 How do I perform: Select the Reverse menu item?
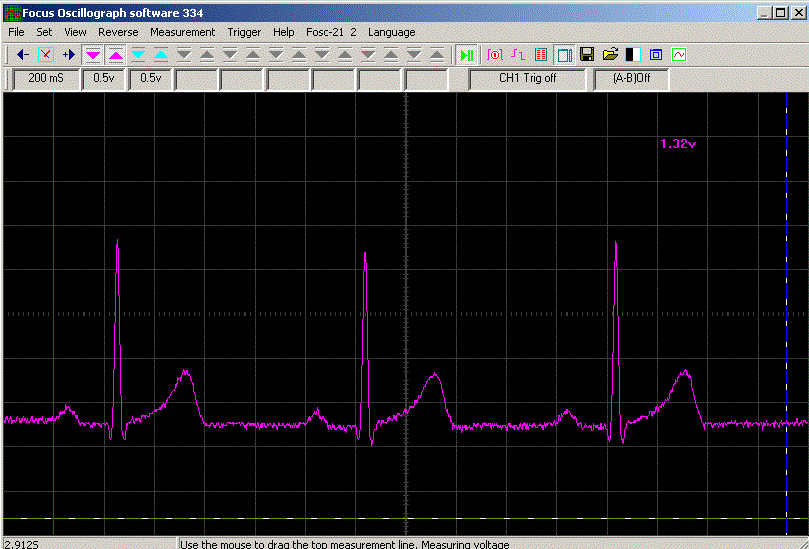click(118, 32)
